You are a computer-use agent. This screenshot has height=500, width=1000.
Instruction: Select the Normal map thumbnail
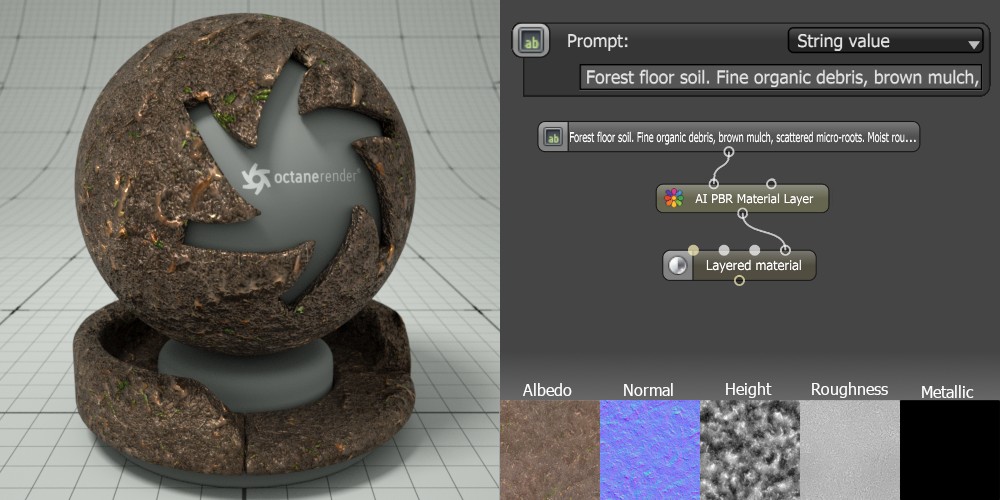[649, 449]
